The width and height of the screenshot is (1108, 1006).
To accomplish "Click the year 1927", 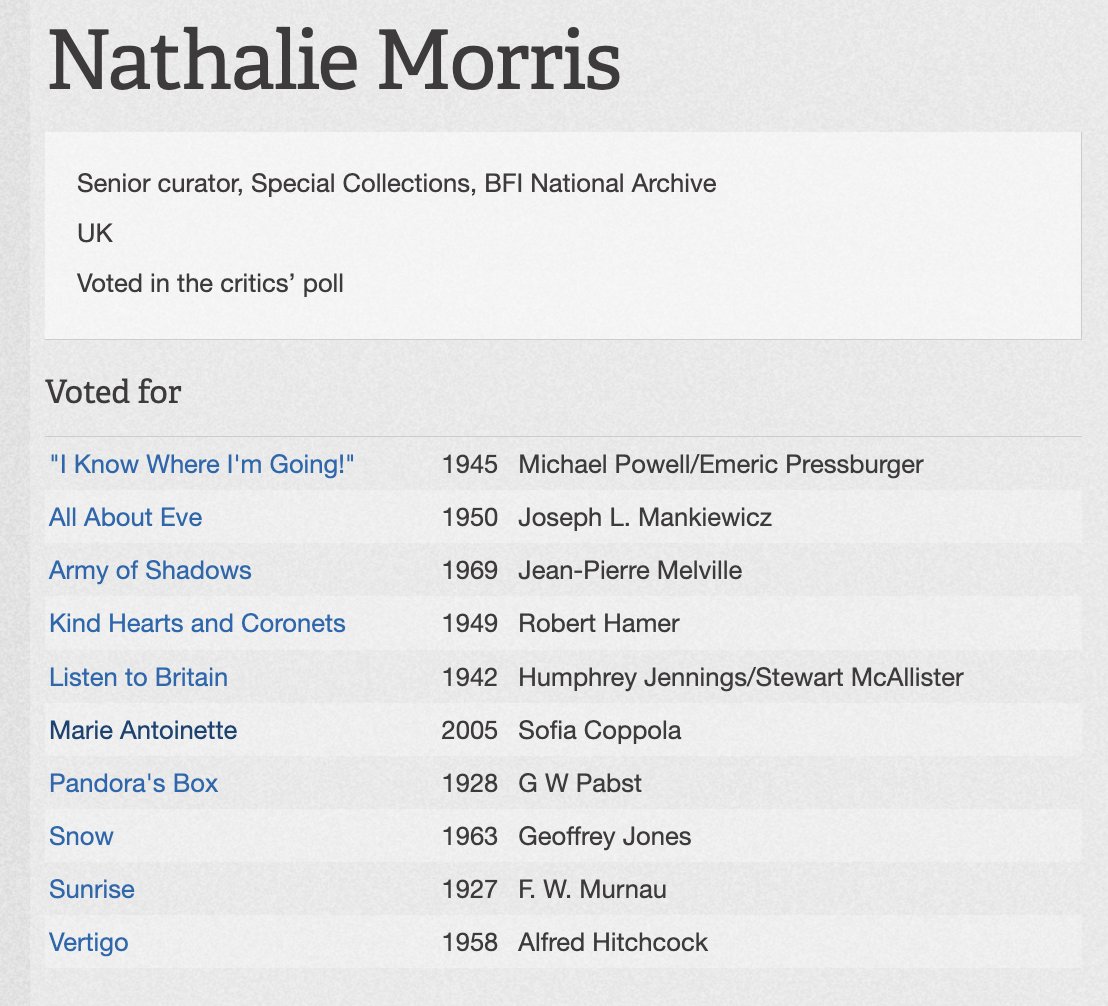I will pos(470,889).
